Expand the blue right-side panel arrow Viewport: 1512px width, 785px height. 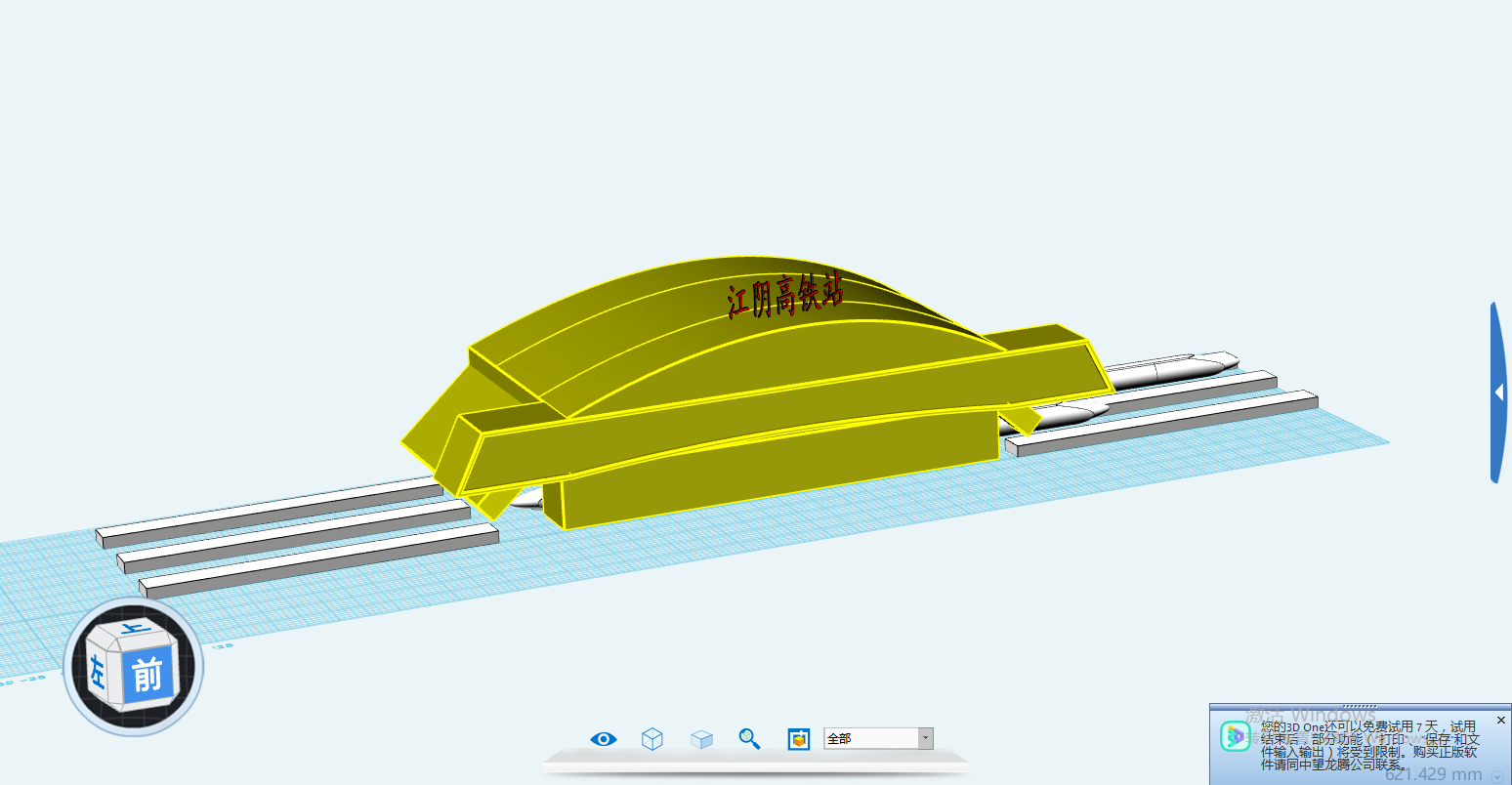[x=1499, y=392]
